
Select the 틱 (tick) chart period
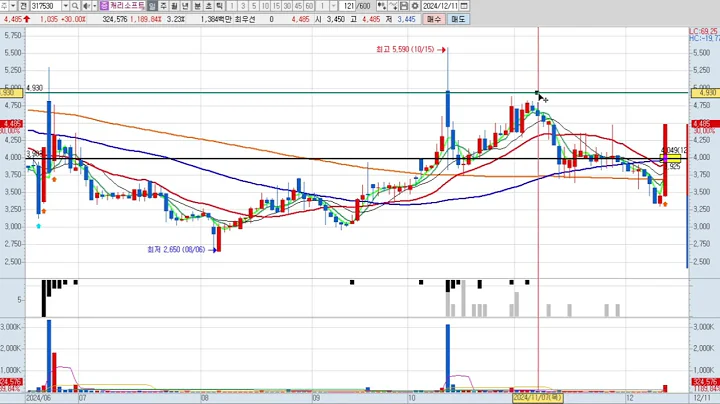click(x=219, y=6)
